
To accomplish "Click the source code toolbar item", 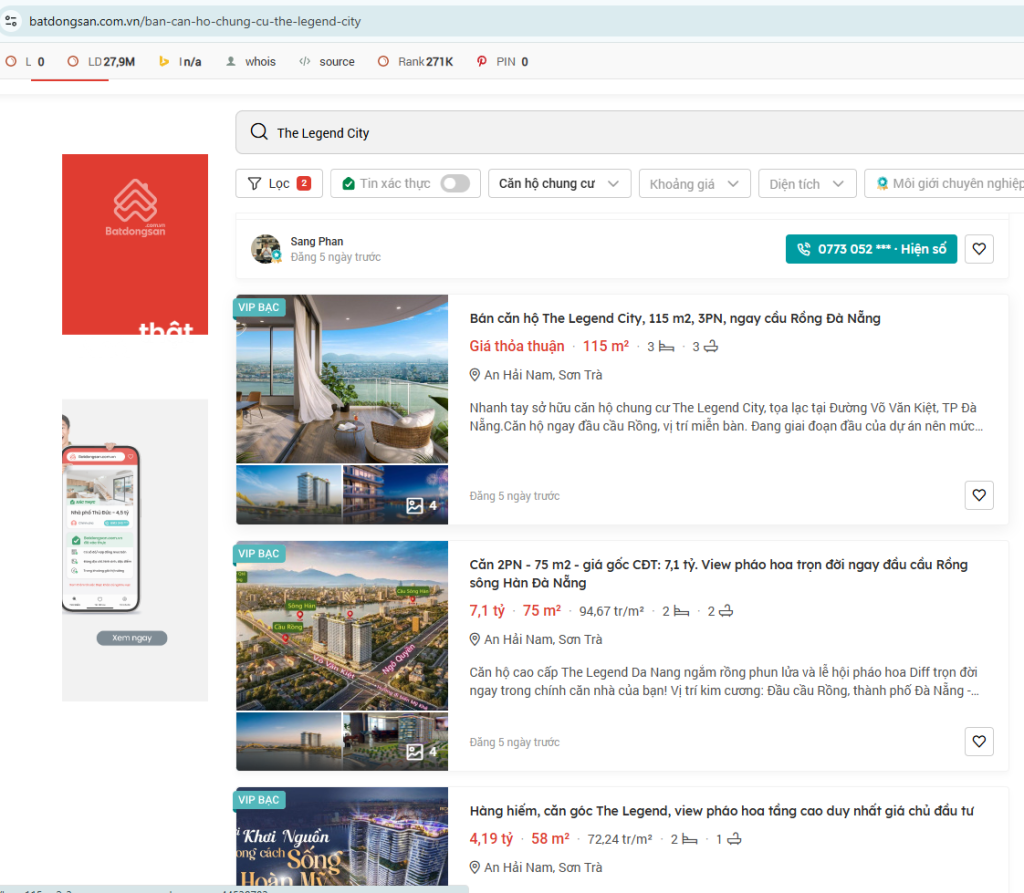I will pos(326,62).
